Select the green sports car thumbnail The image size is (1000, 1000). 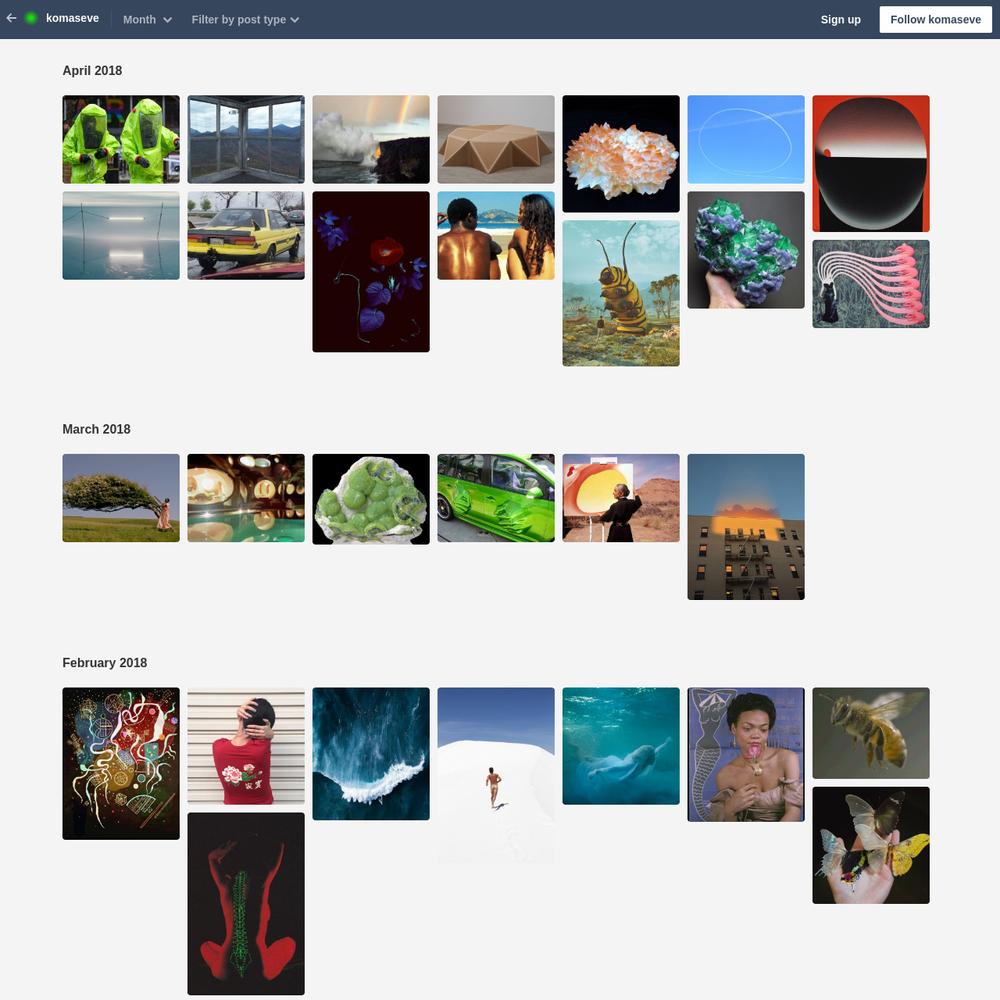pos(496,498)
